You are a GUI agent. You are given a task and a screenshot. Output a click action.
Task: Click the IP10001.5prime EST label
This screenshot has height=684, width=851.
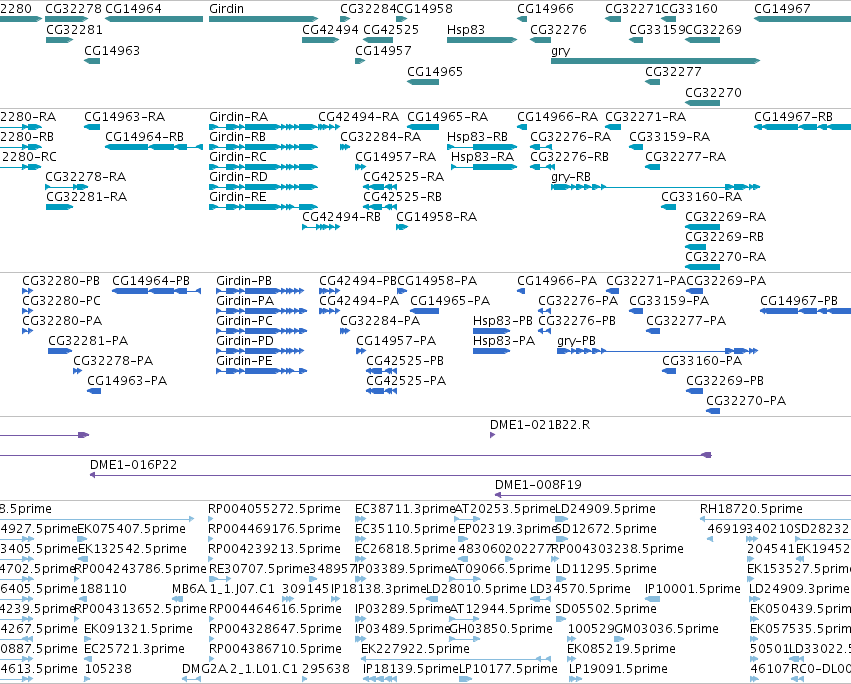[693, 589]
